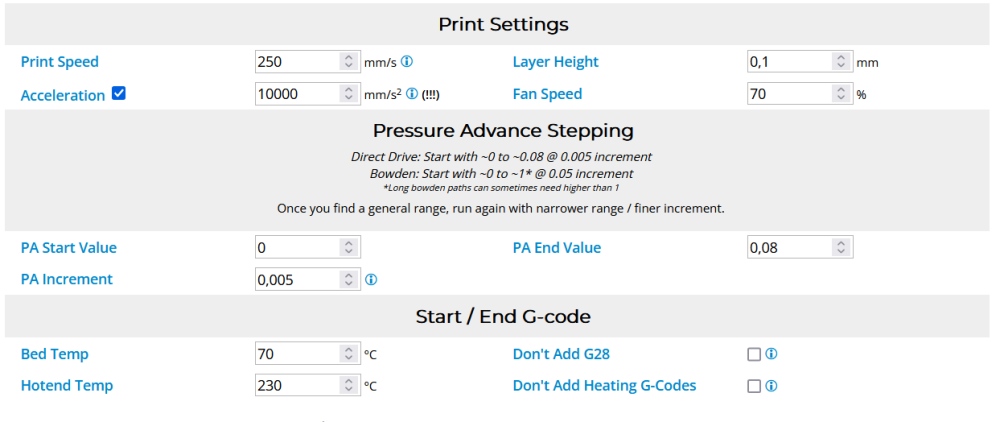Enable the Don't Add G28 checkbox
Viewport: 1000px width, 422px height.
coord(754,354)
